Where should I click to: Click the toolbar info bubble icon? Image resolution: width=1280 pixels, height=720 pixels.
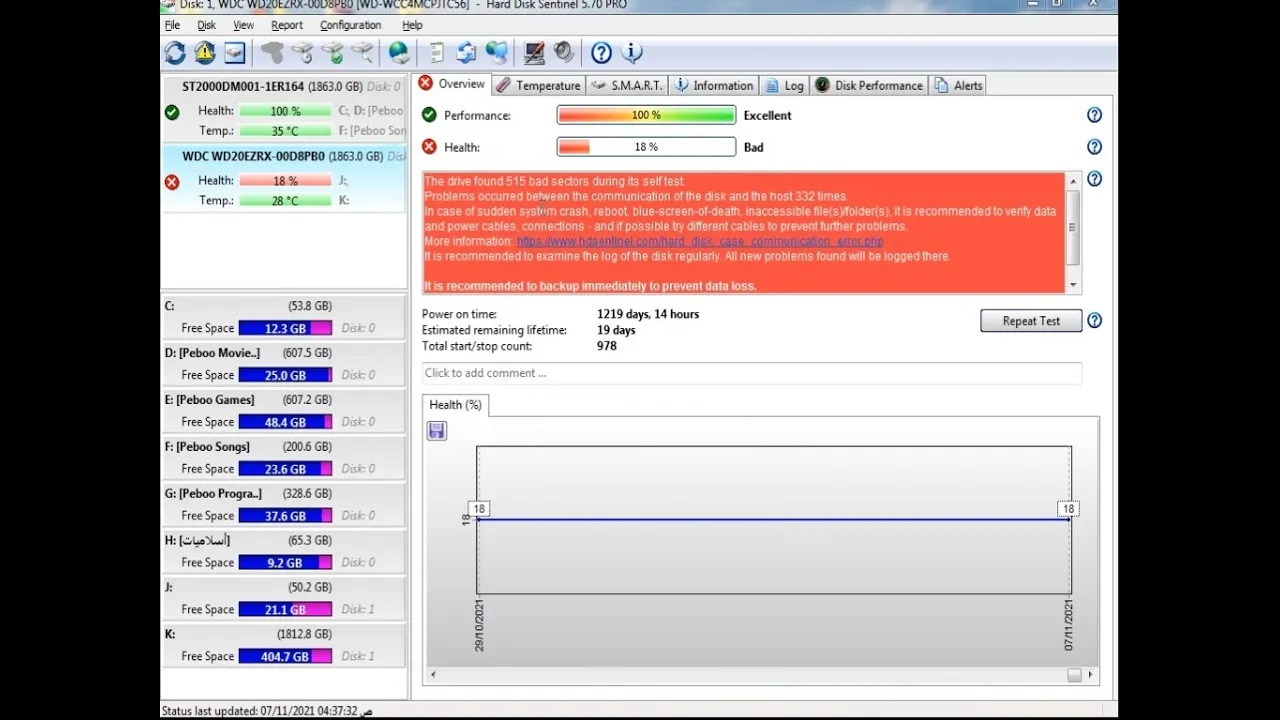[631, 53]
